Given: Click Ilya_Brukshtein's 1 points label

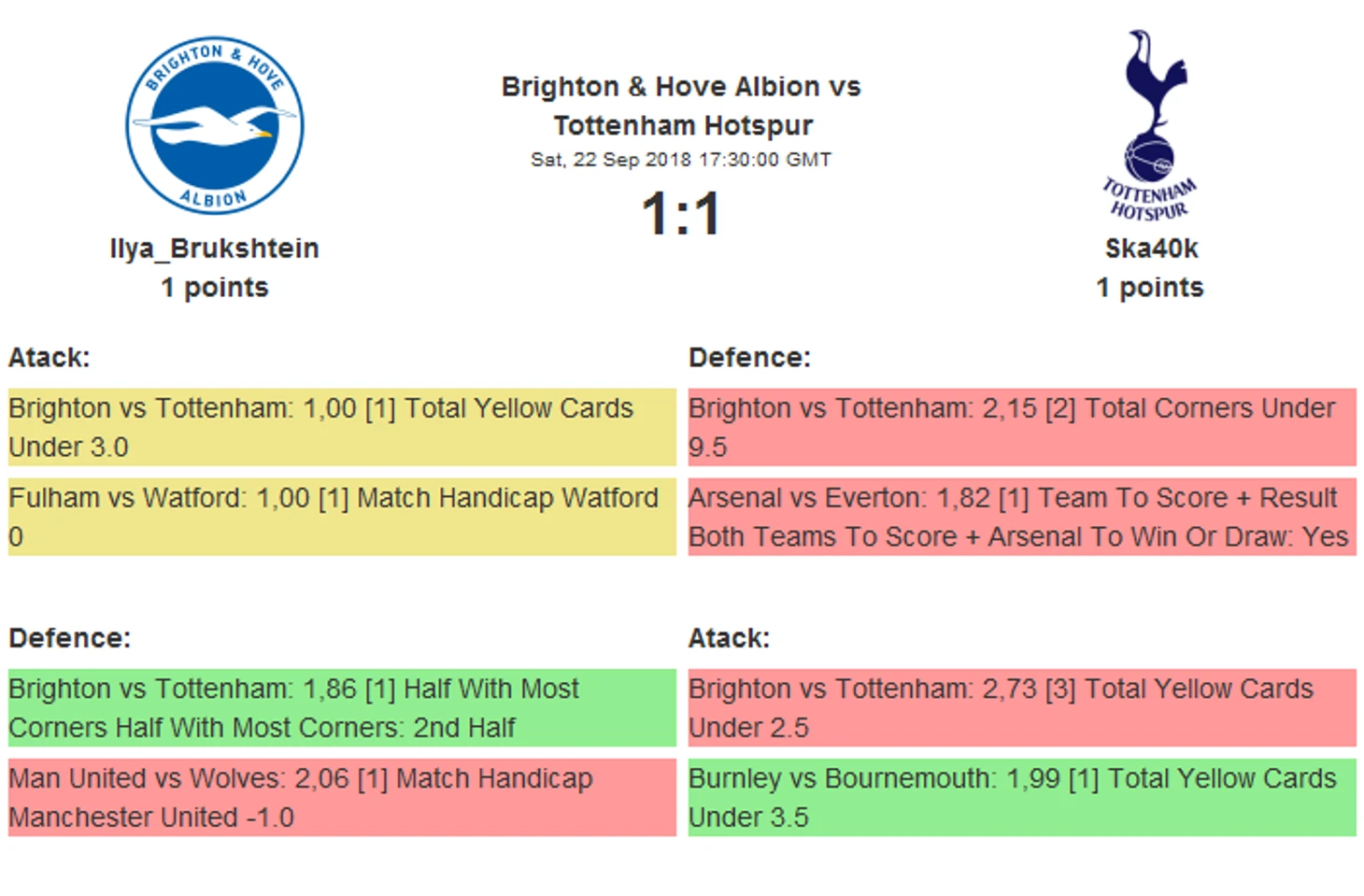Looking at the screenshot, I should coord(215,288).
